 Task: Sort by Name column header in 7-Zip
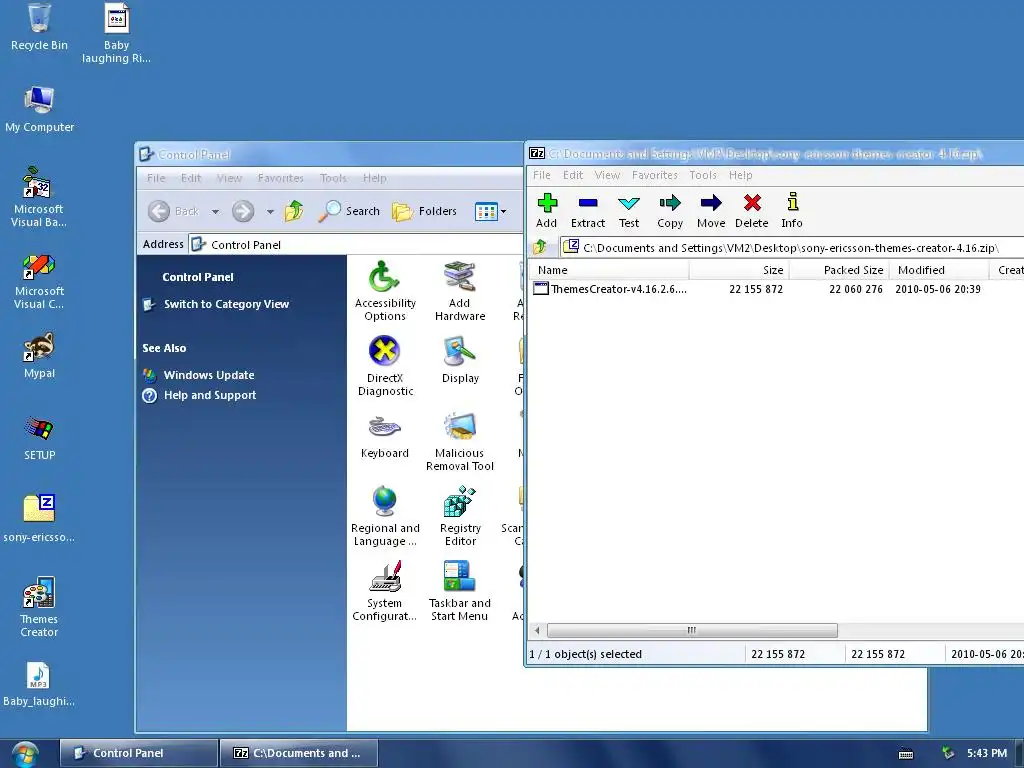609,270
